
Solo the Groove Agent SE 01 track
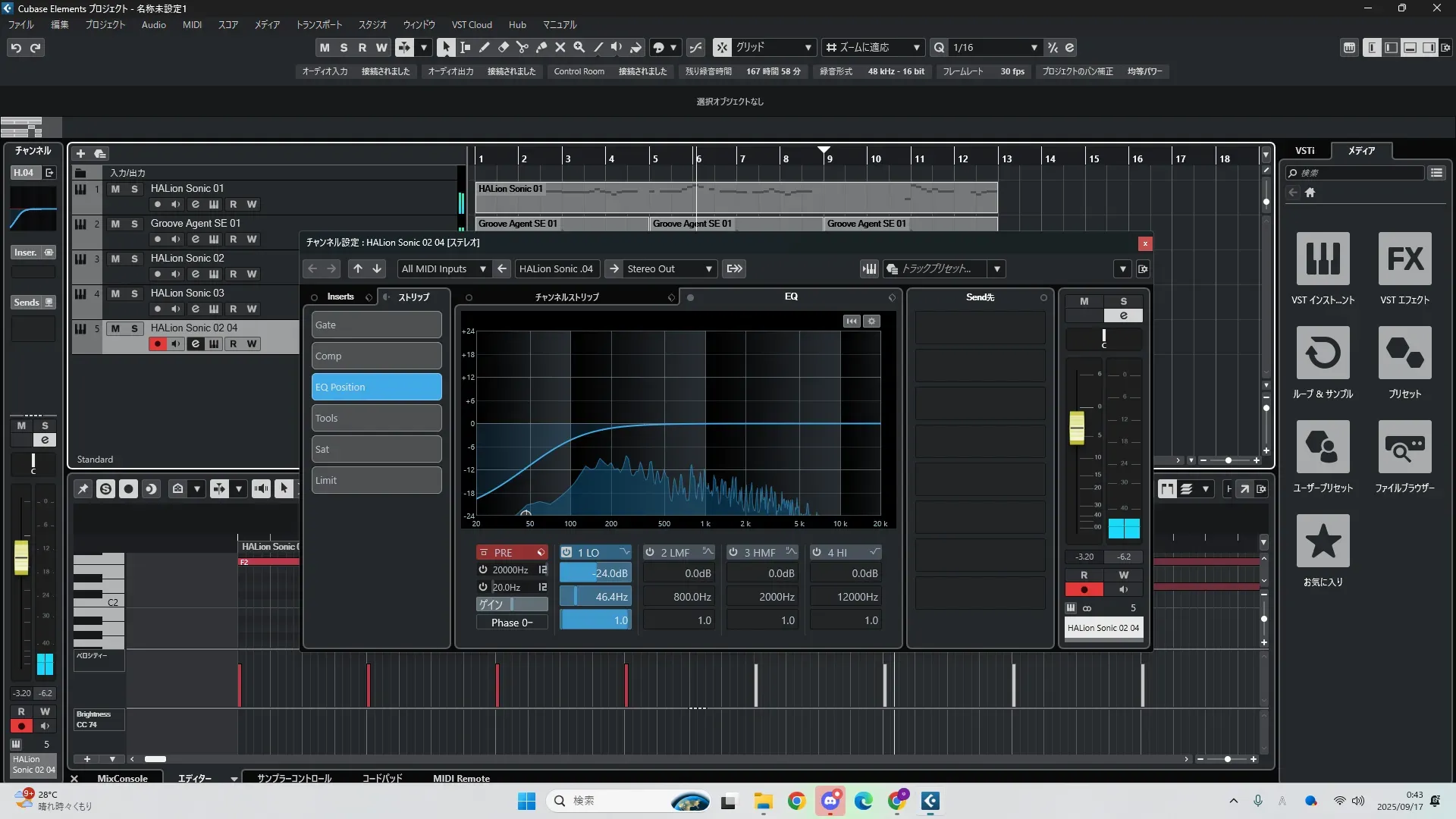point(134,224)
